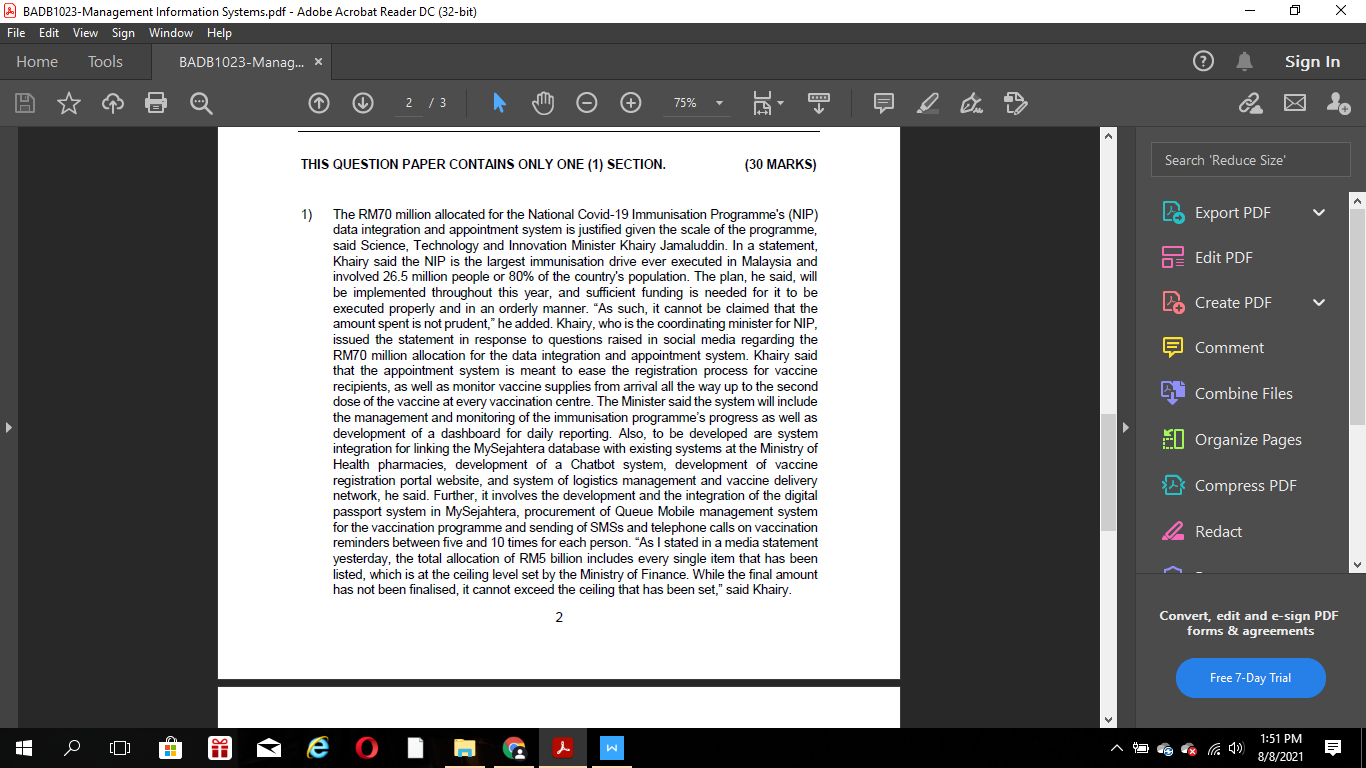Open Chrome from the taskbar
The image size is (1366, 768).
(x=514, y=748)
